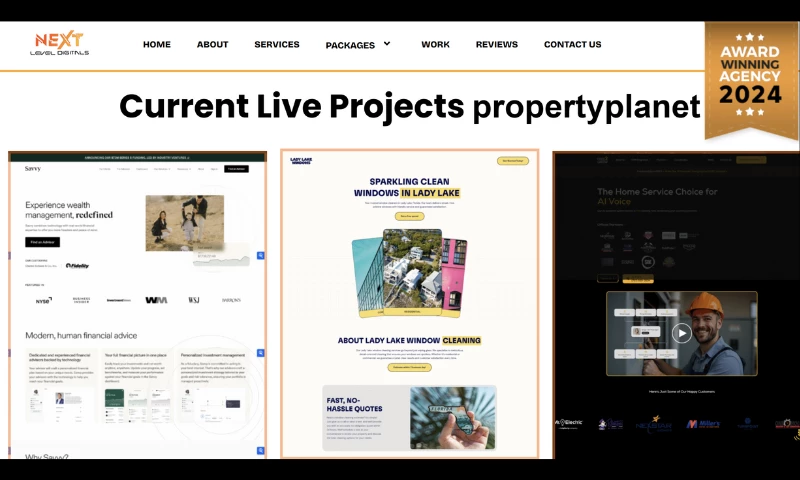Click the Find an Advisor button in Savvy preview
The width and height of the screenshot is (800, 480).
click(x=43, y=242)
